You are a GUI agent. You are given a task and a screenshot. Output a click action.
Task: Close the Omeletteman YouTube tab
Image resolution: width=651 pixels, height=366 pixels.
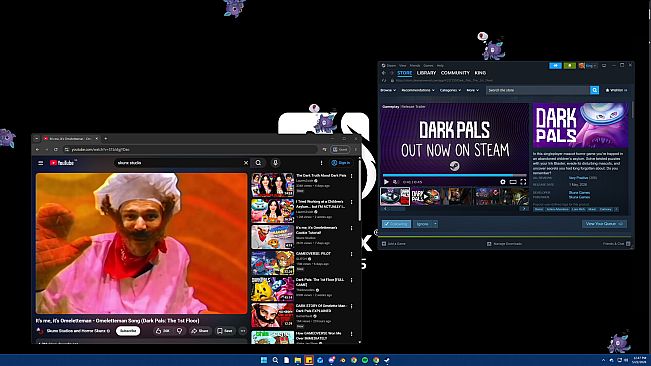click(97, 139)
